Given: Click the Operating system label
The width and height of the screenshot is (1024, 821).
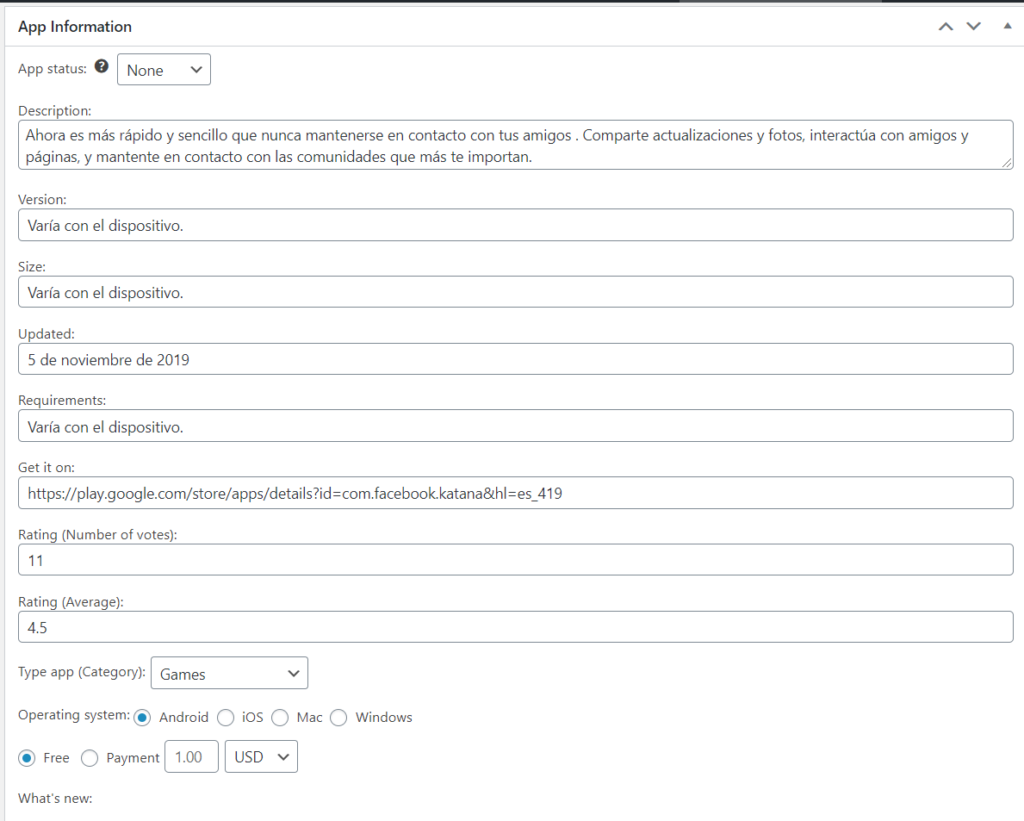Looking at the screenshot, I should [74, 715].
